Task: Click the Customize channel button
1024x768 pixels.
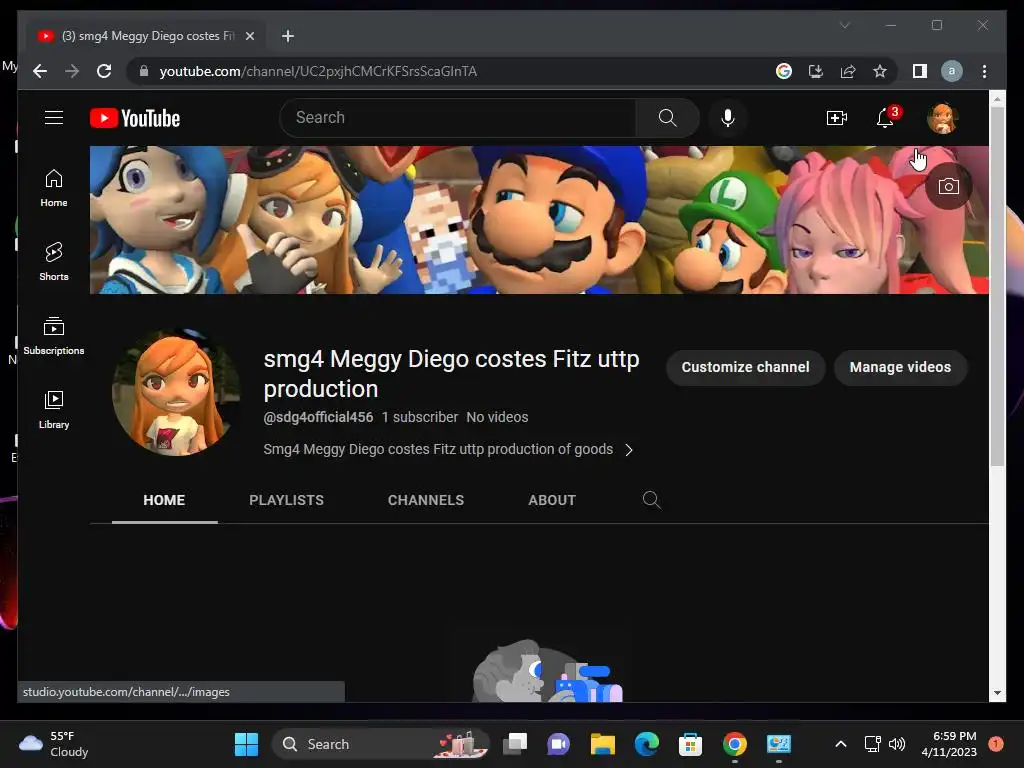Action: click(x=745, y=367)
